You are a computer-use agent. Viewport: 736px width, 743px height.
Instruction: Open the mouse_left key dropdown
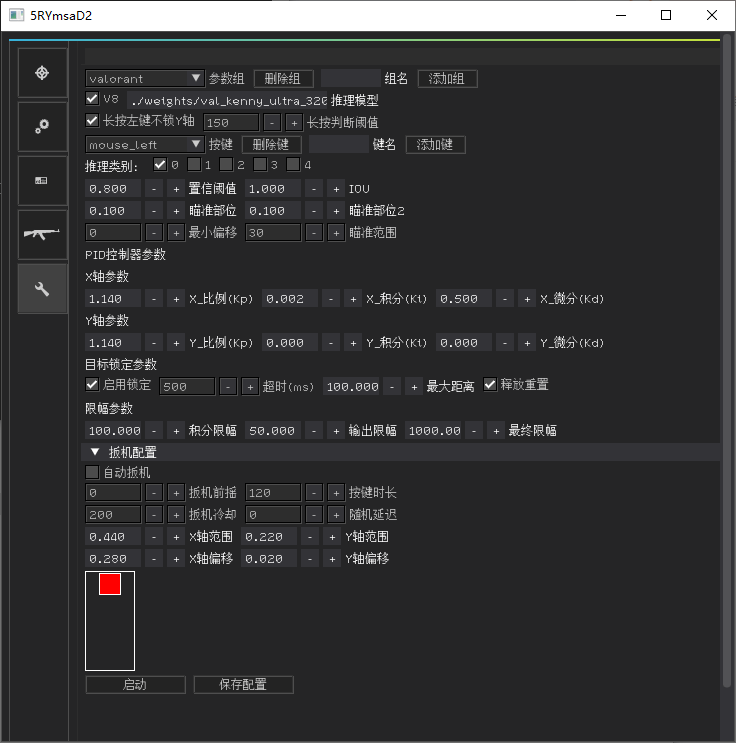pyautogui.click(x=145, y=145)
